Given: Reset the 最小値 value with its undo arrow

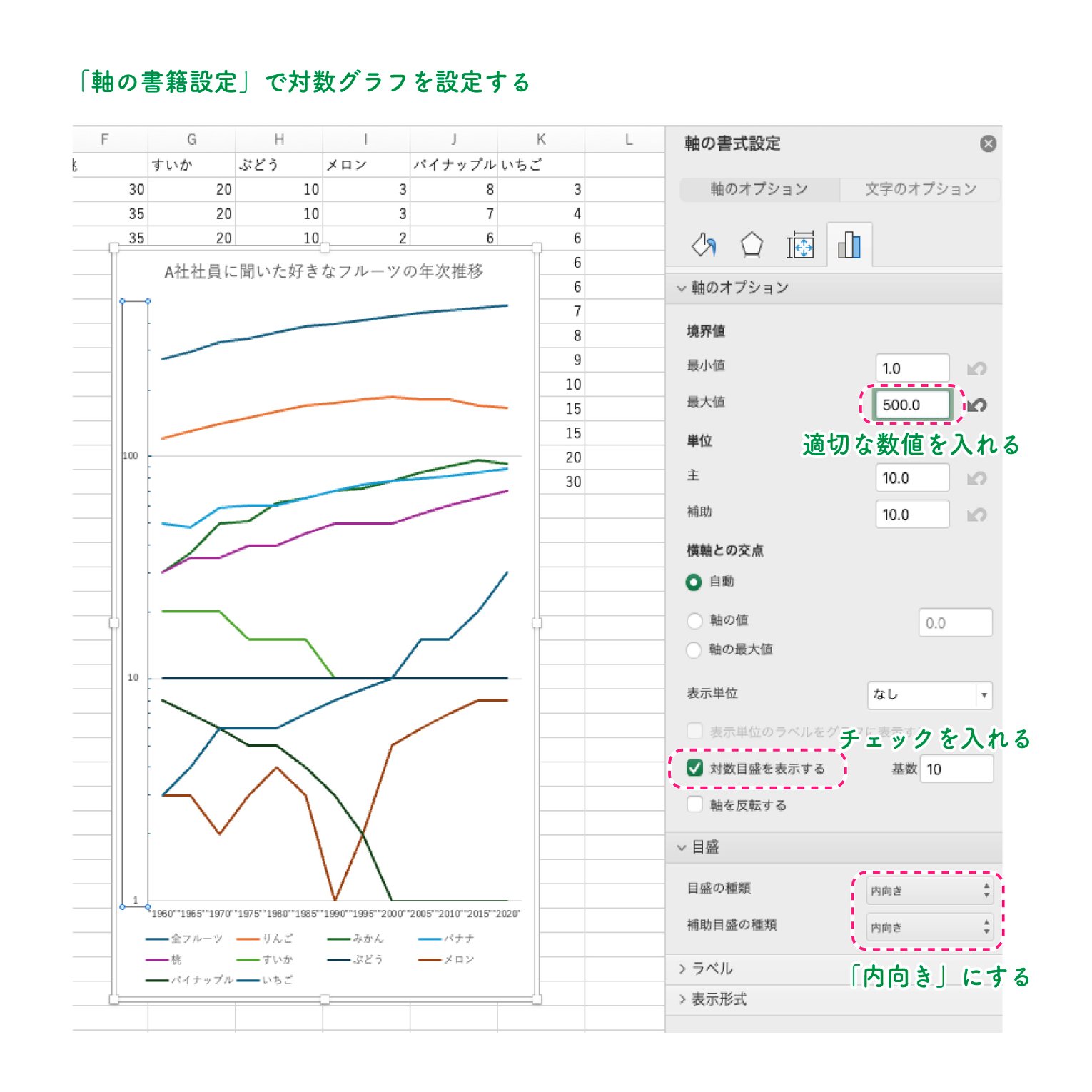Looking at the screenshot, I should [976, 368].
